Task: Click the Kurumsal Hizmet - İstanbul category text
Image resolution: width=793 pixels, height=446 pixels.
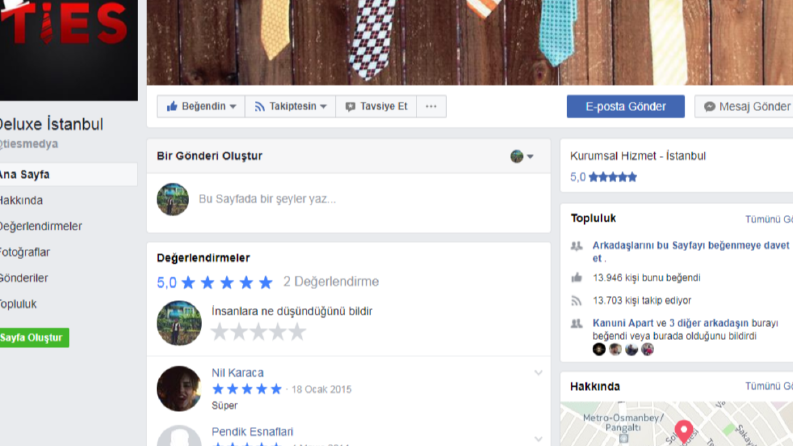Action: 638,156
